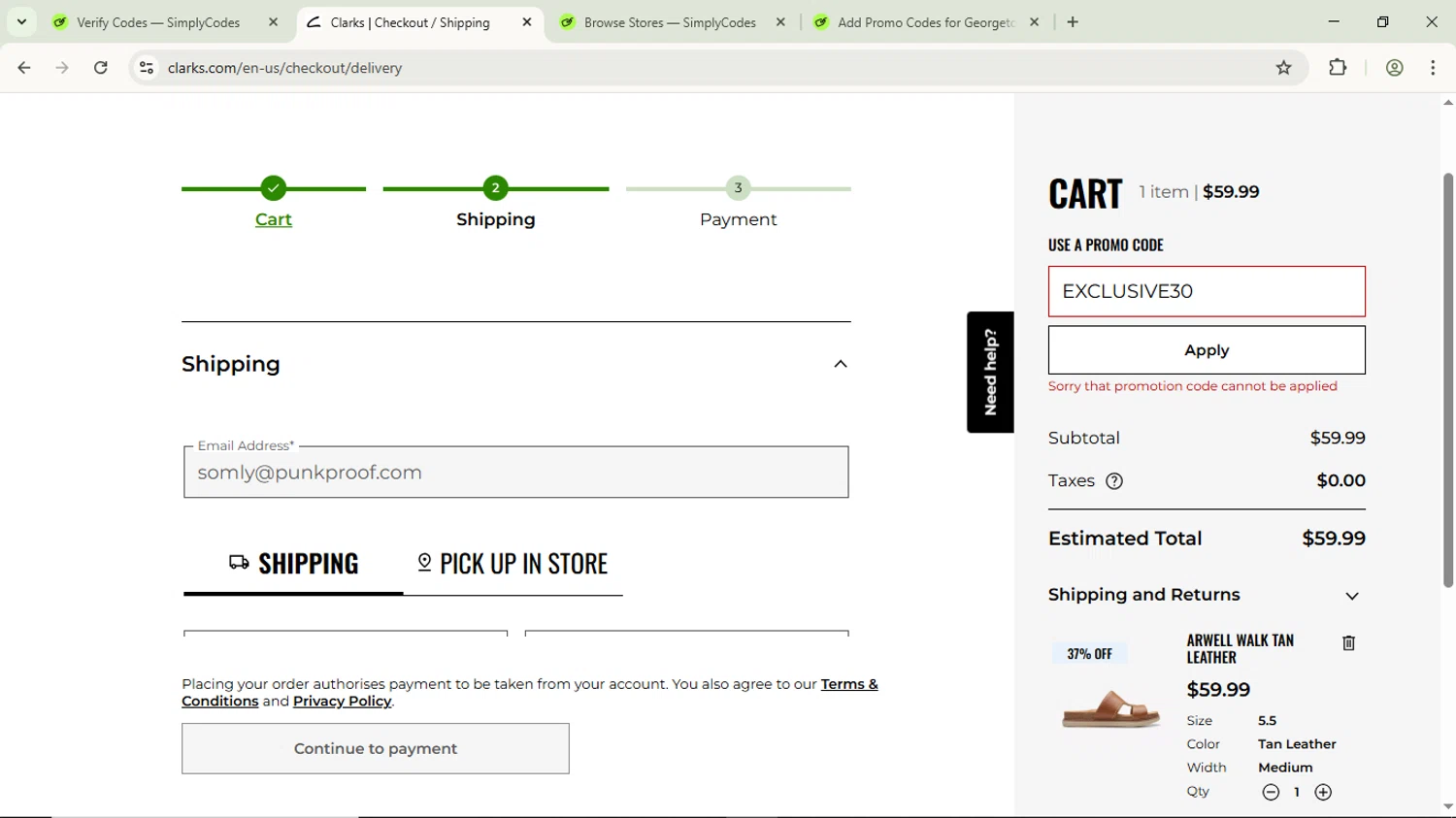Select the PICK UP IN STORE tab
Viewport: 1456px width, 818px height.
[513, 564]
